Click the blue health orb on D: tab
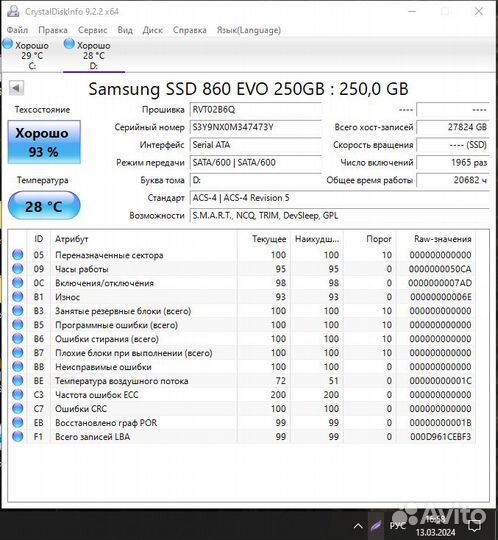498x540 pixels. [69, 44]
